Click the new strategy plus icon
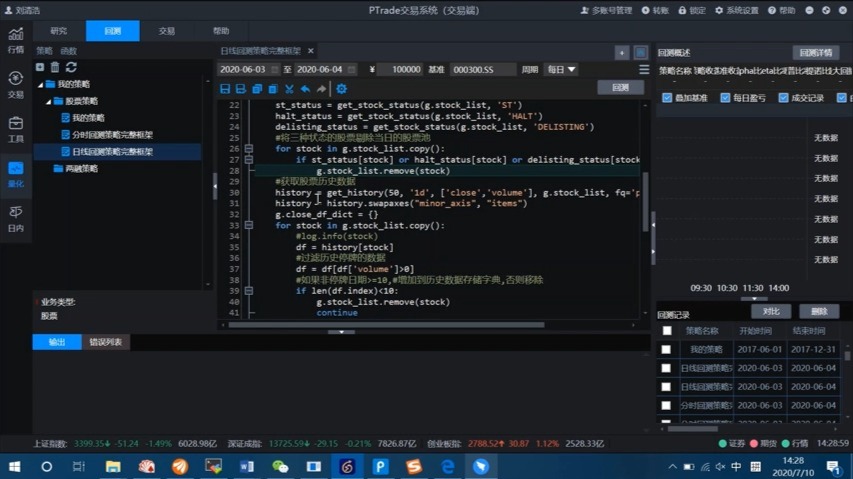Viewport: 853px width, 479px height. pos(40,67)
